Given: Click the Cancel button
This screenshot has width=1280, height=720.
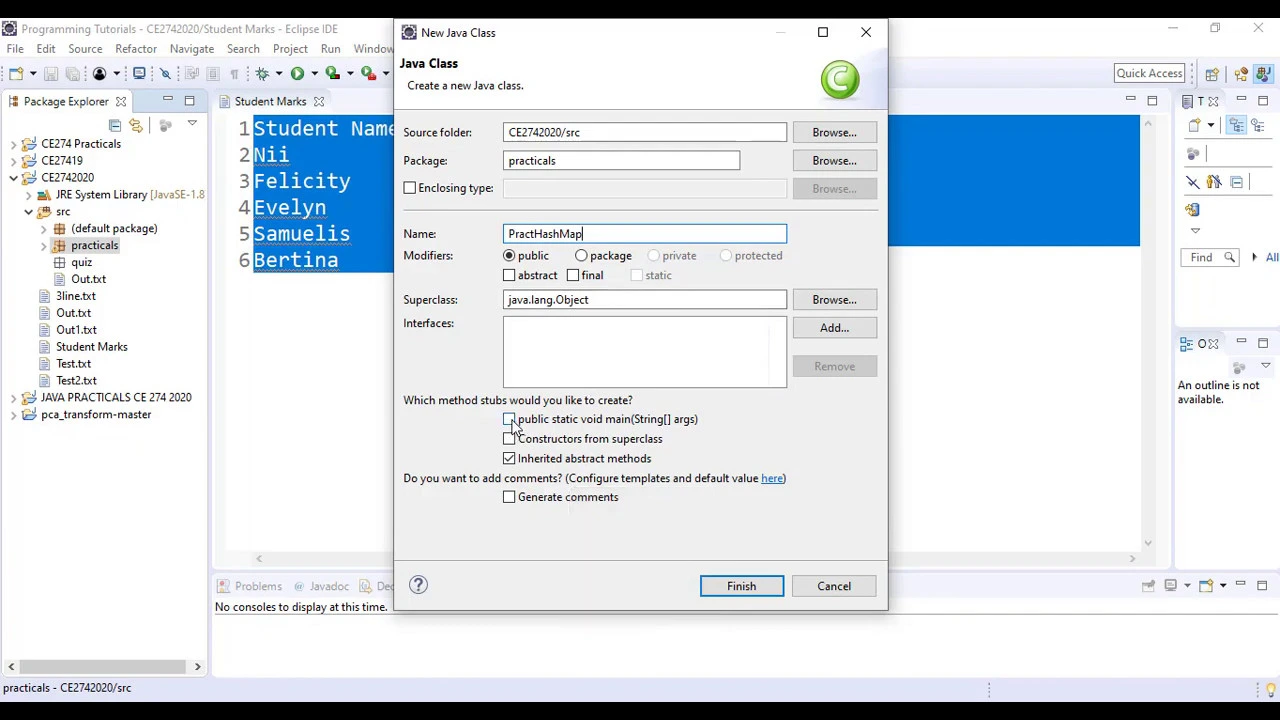Looking at the screenshot, I should [834, 586].
